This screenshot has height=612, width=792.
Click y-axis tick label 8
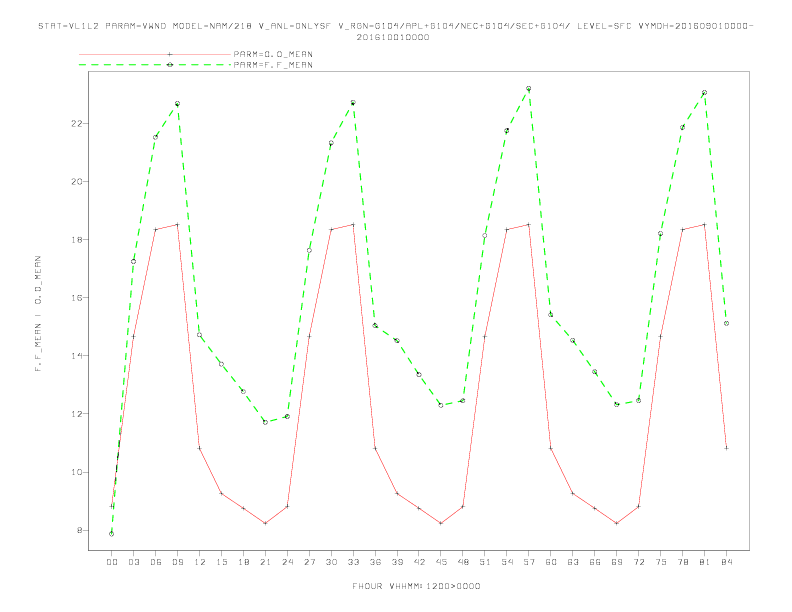coord(79,531)
